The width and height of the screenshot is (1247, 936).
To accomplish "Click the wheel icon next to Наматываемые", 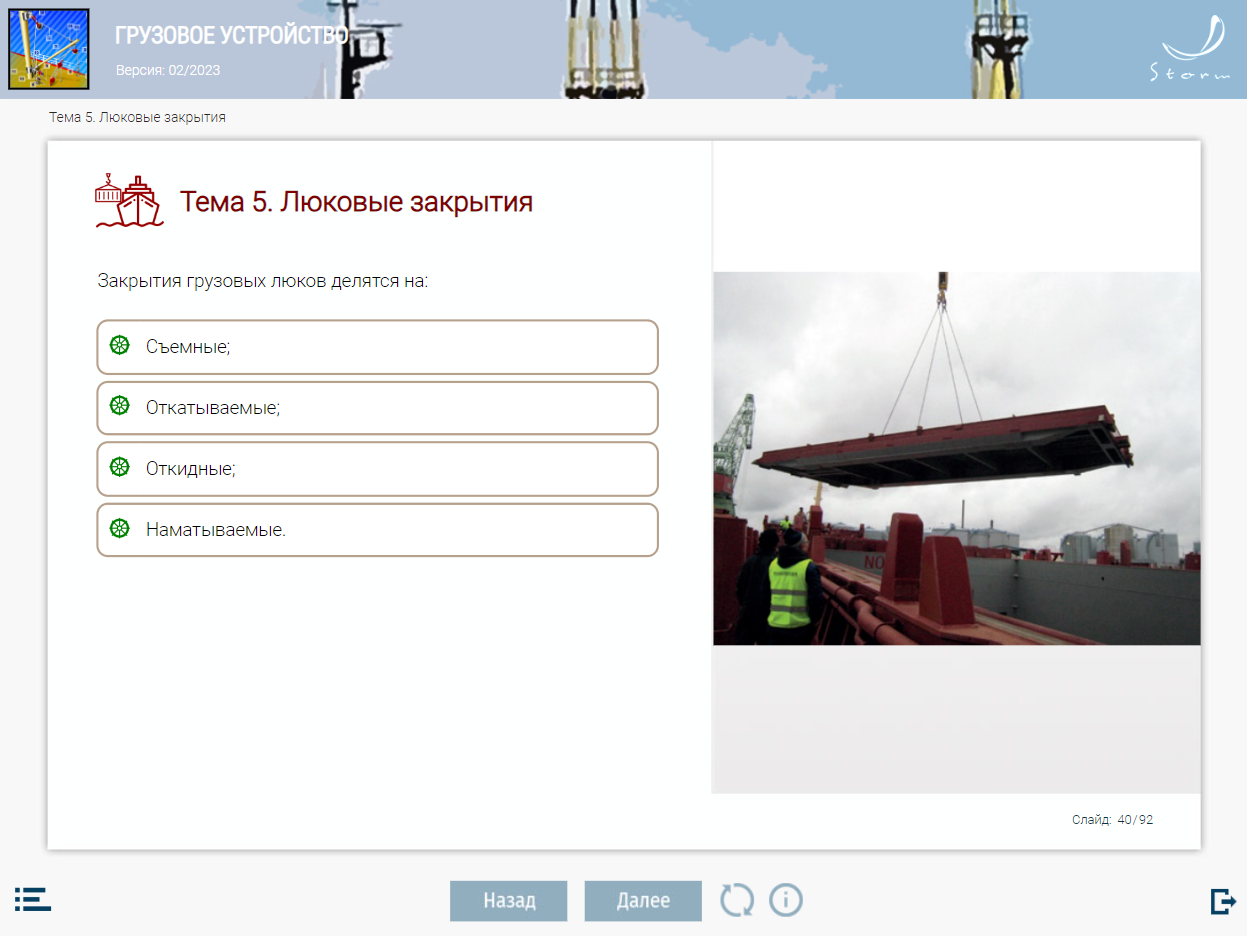I will [x=120, y=528].
